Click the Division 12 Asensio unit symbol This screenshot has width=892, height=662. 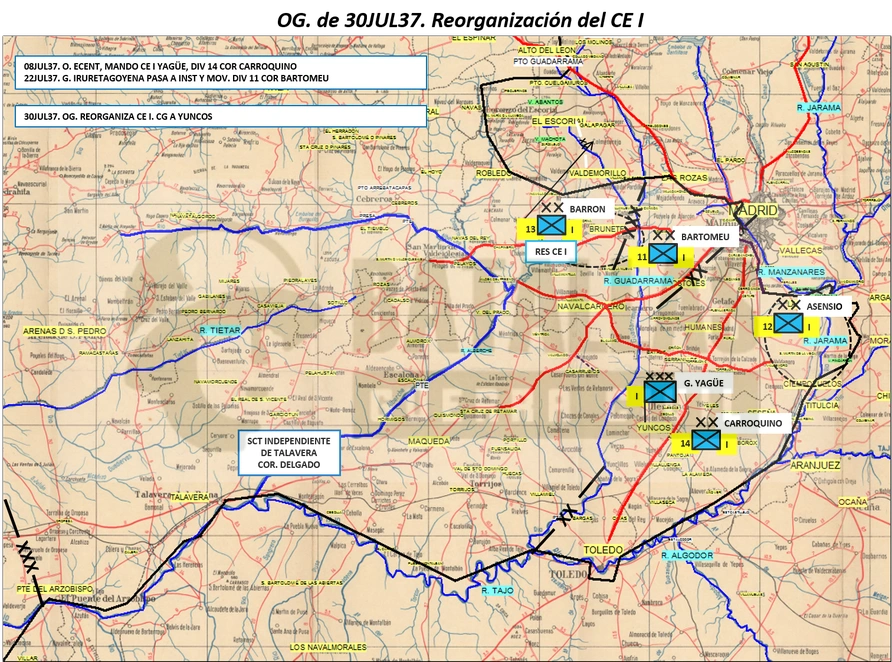pyautogui.click(x=788, y=323)
